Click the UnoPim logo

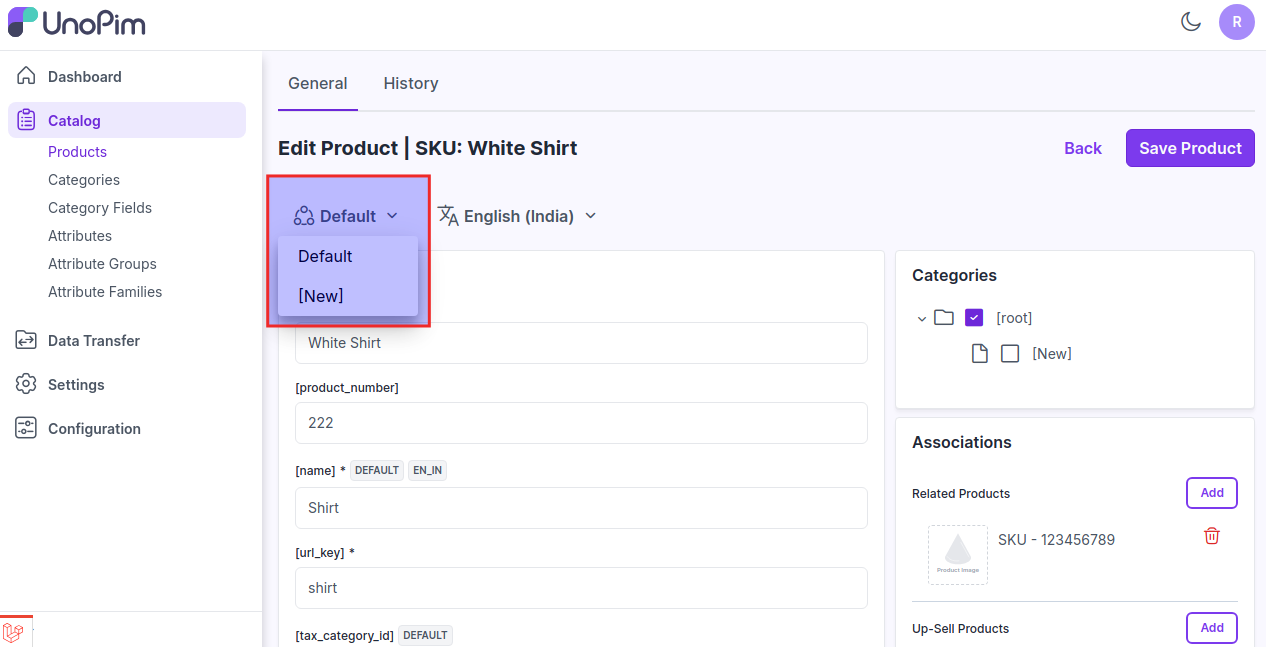coord(76,22)
